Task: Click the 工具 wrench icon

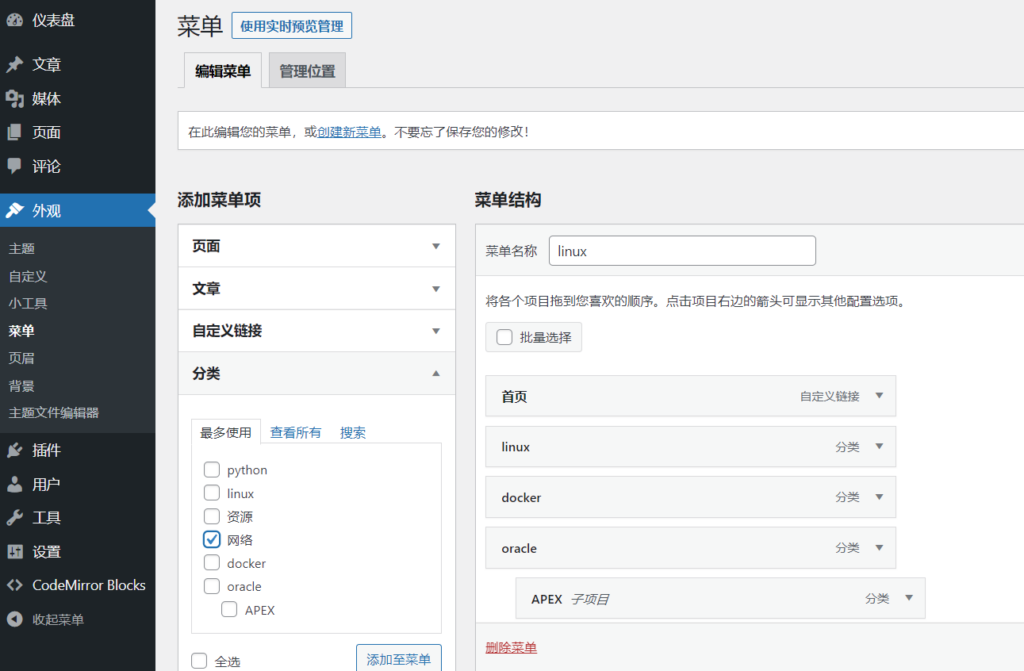Action: [x=15, y=518]
